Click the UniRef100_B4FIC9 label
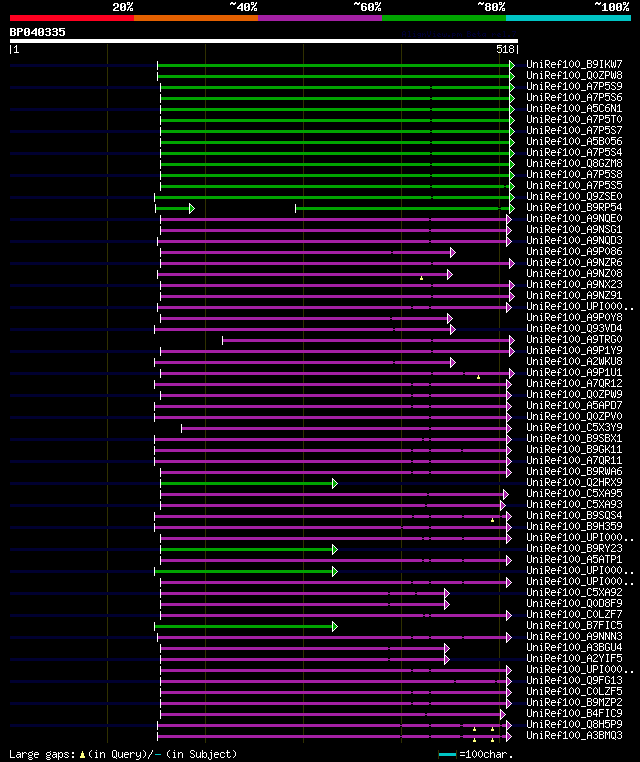This screenshot has height=762, width=640. coord(574,713)
